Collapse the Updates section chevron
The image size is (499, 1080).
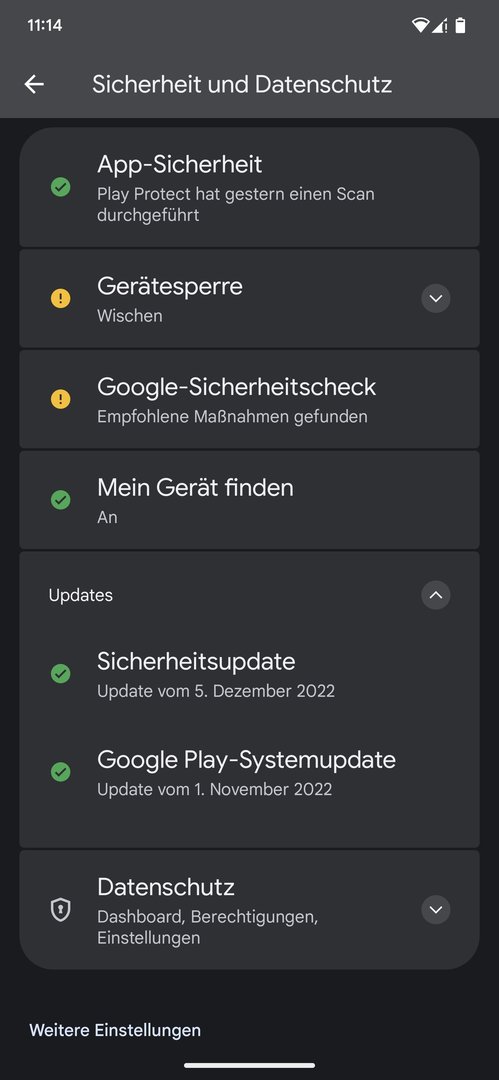point(436,595)
